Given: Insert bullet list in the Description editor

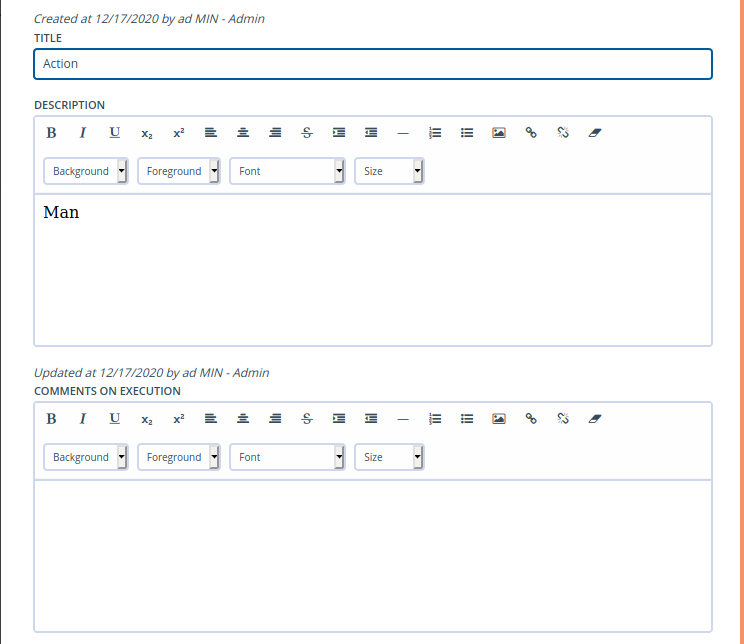Looking at the screenshot, I should pos(467,133).
